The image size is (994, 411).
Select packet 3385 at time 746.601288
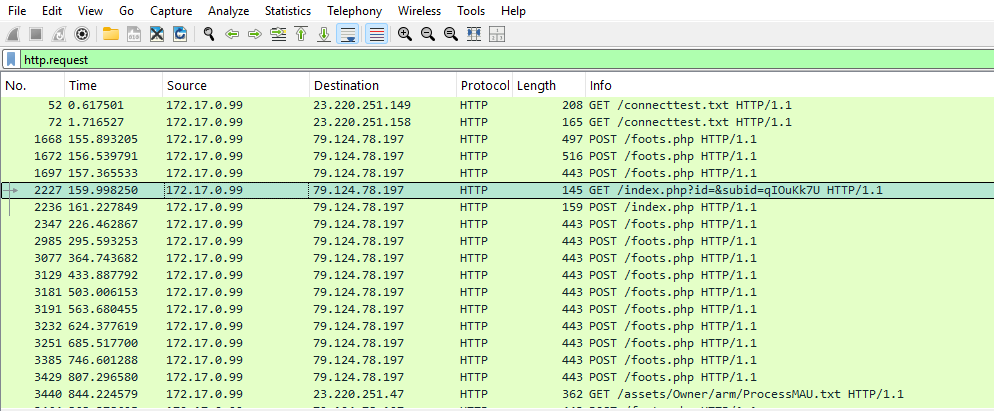click(497, 360)
